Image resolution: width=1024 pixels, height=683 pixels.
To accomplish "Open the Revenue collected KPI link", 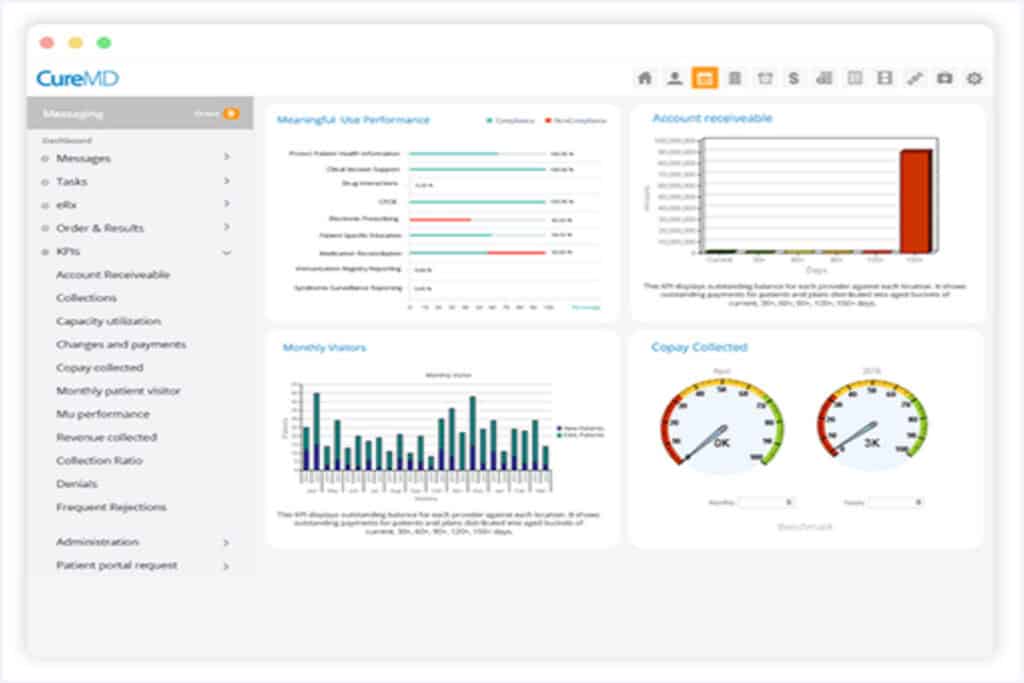I will coord(106,437).
